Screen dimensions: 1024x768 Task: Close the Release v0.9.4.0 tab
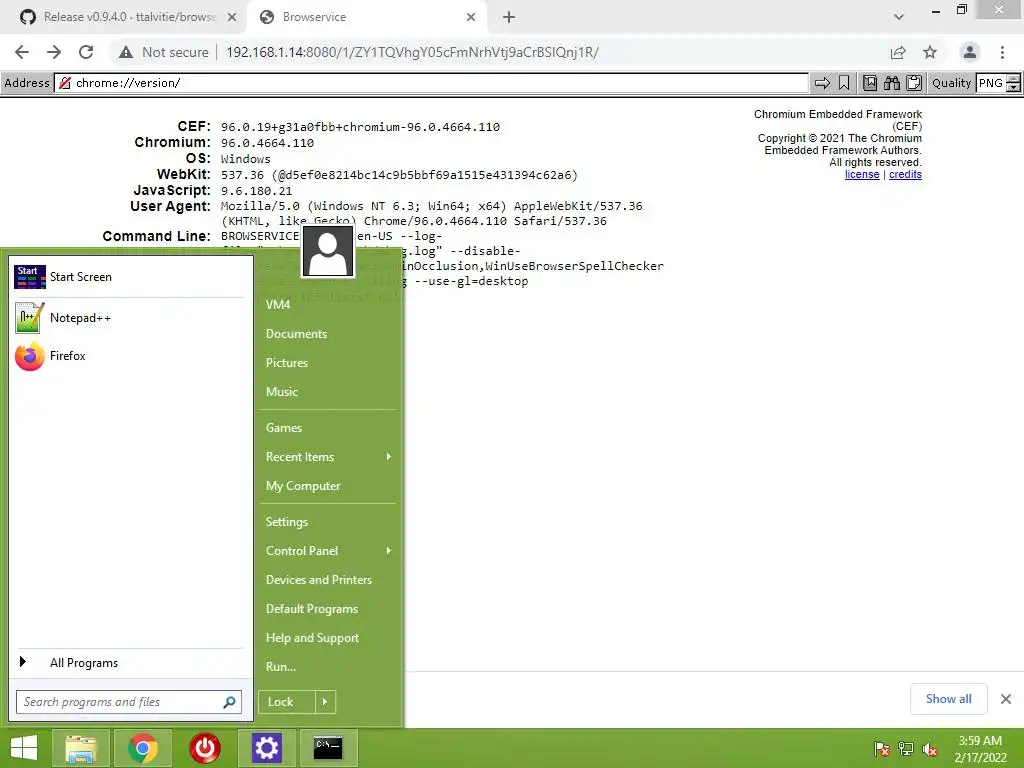coord(232,17)
